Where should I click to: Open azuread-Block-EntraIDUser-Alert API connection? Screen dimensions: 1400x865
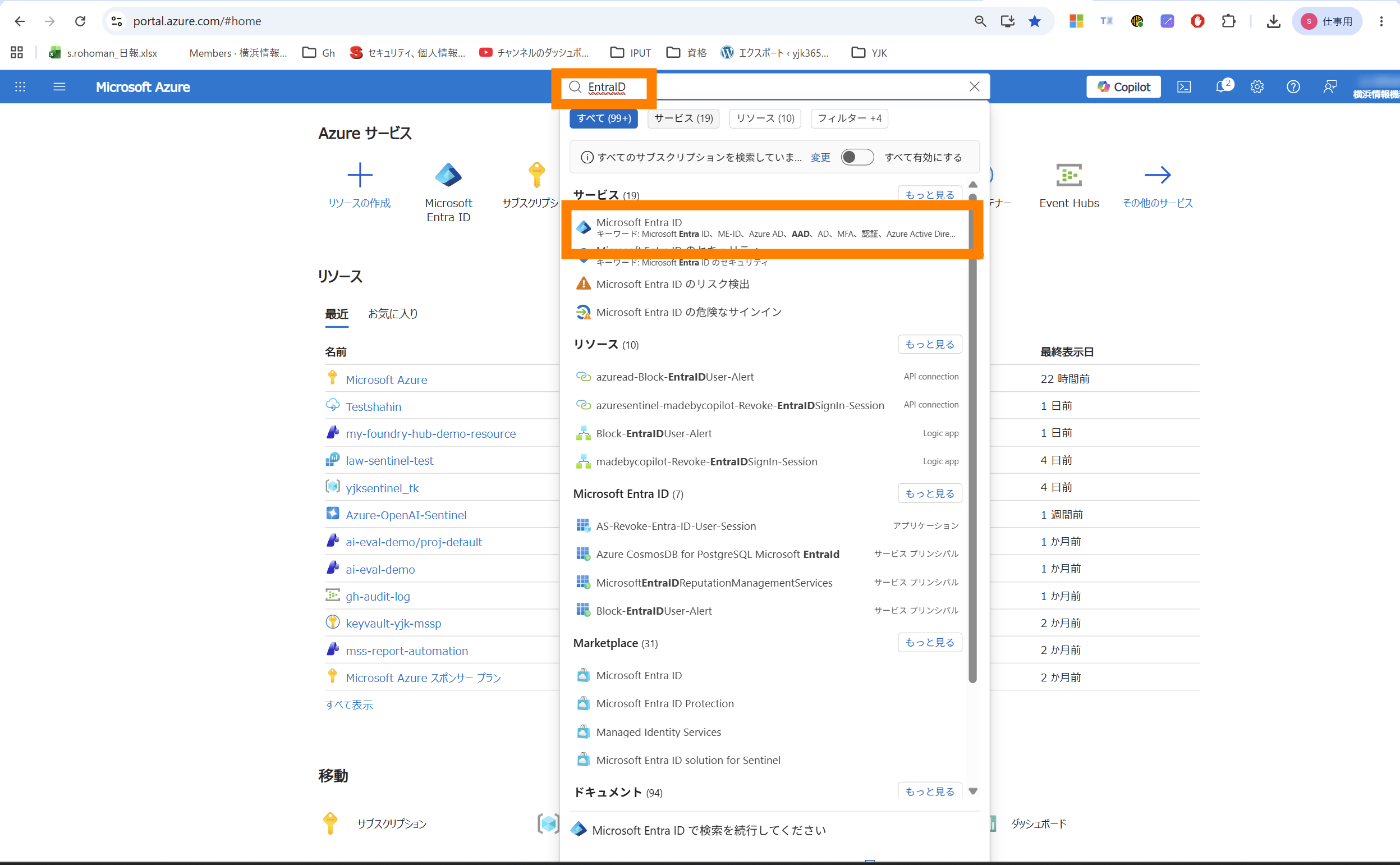coord(769,377)
